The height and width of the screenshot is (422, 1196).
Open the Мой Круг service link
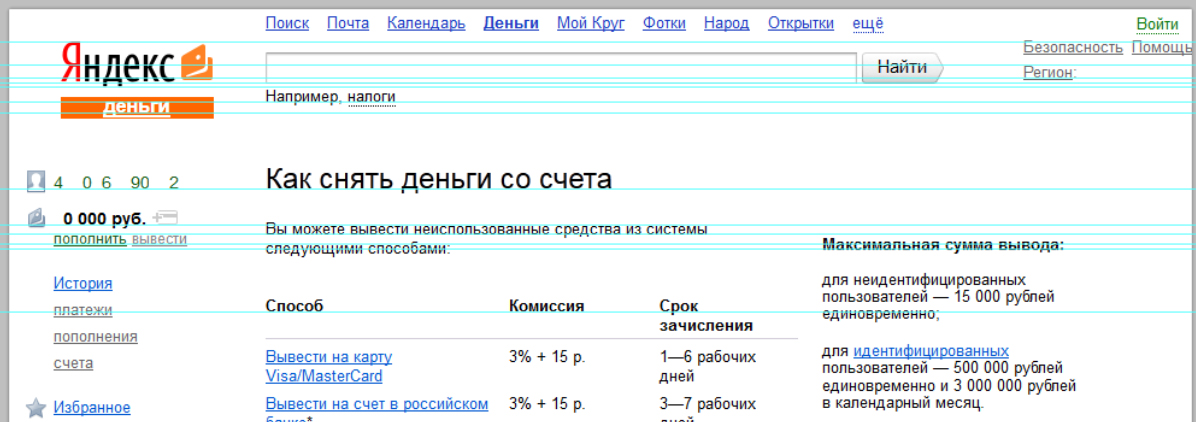pos(590,24)
